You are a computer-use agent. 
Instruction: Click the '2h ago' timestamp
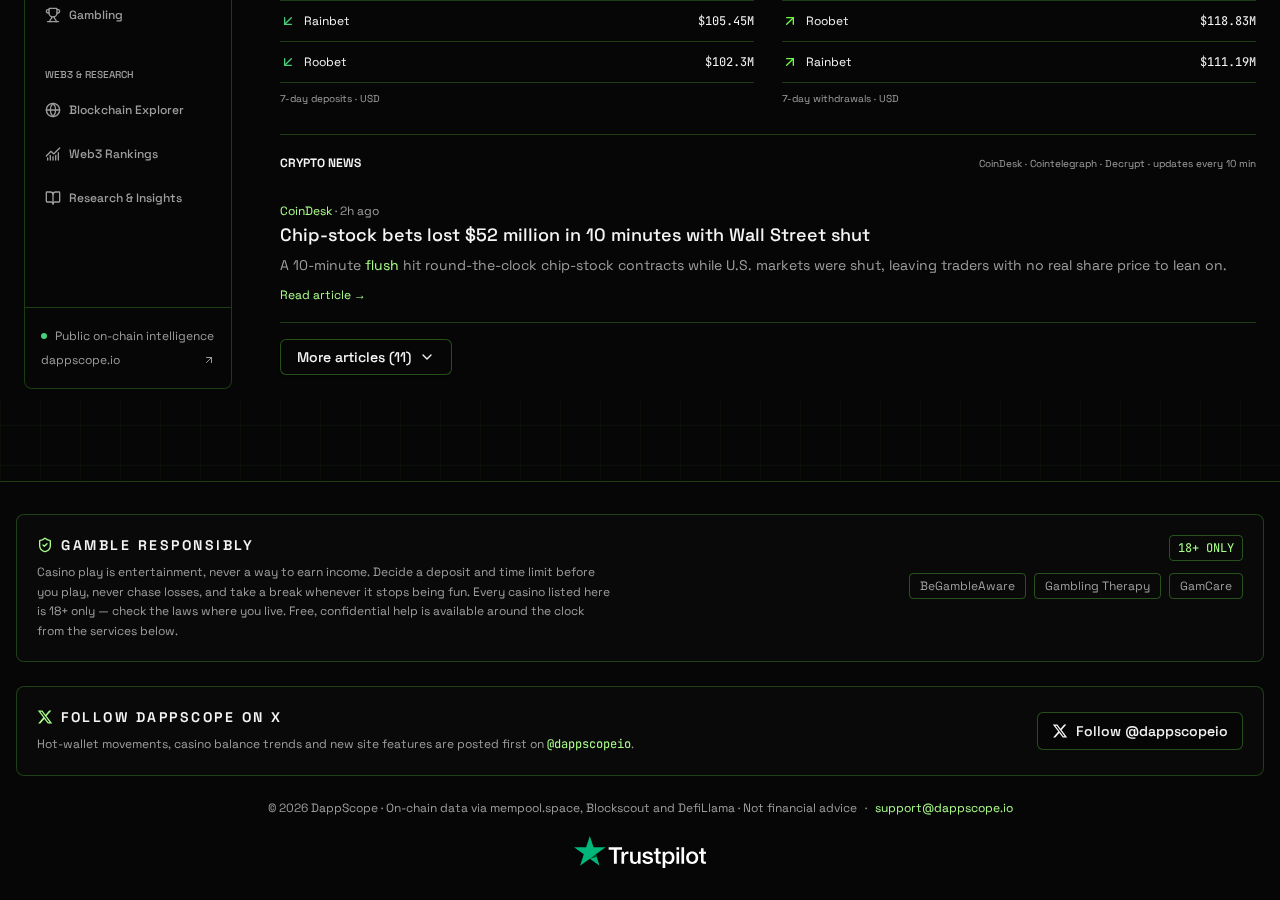coord(359,211)
